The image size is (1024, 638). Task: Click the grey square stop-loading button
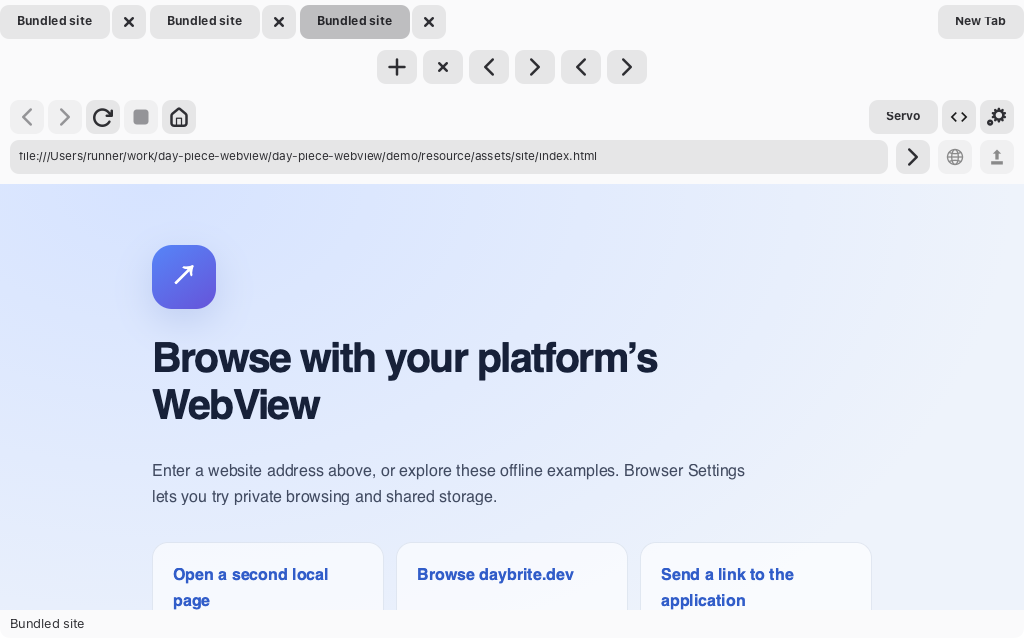tap(141, 118)
